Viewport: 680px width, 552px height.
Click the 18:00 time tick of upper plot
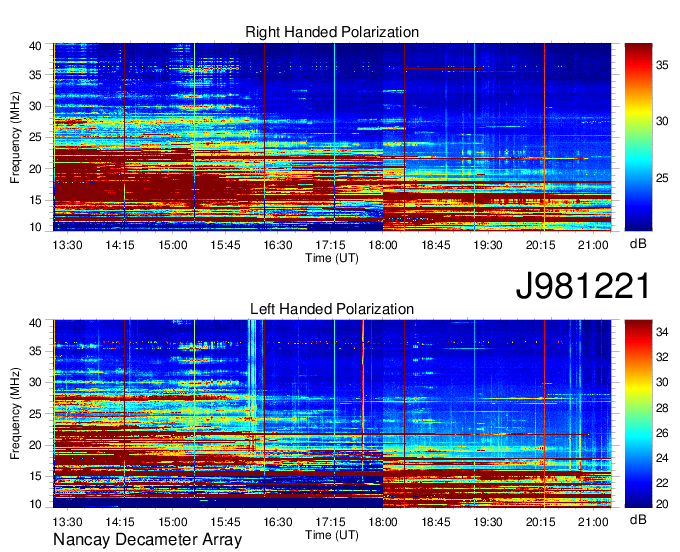coord(383,245)
